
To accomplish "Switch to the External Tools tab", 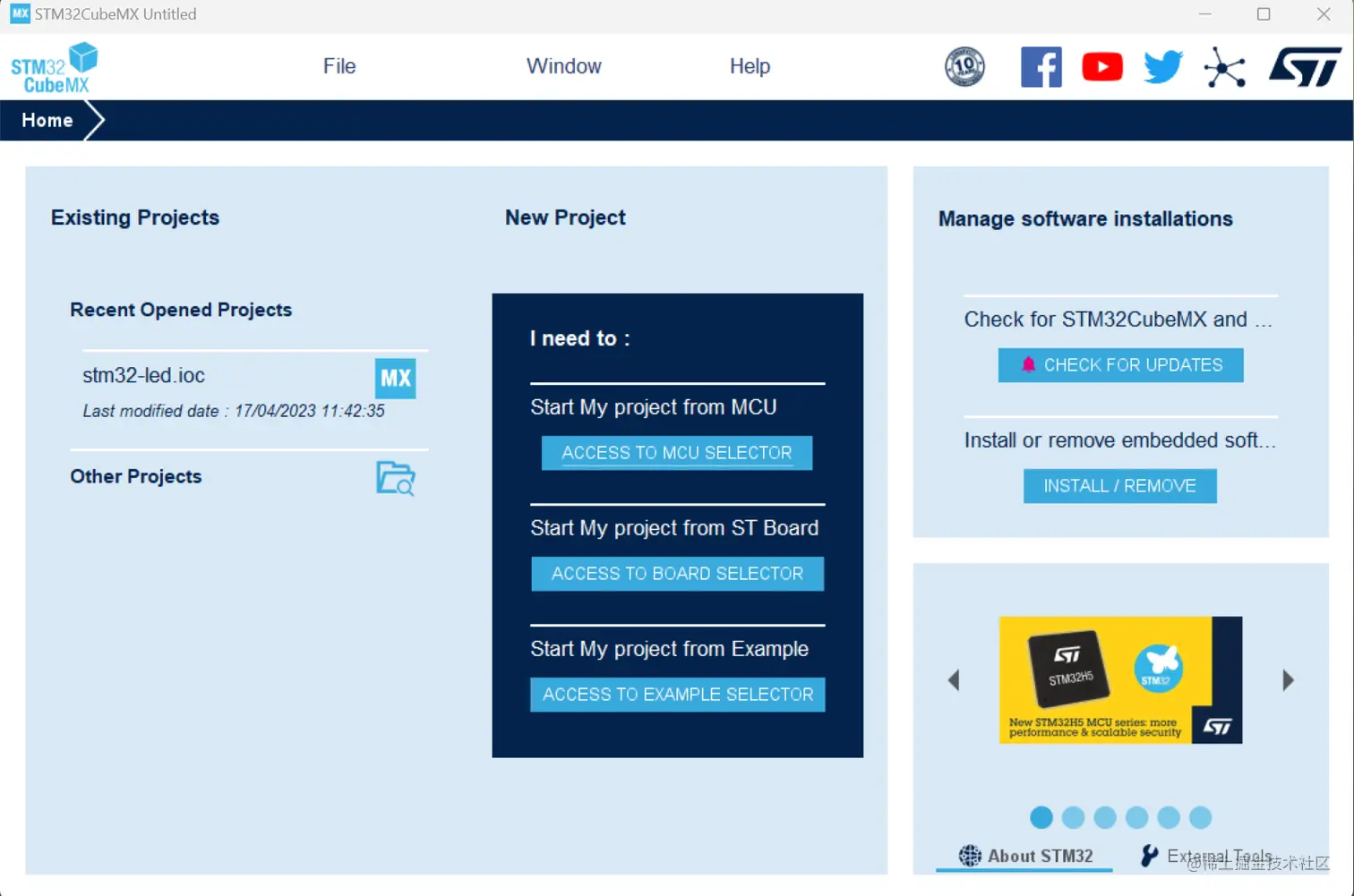I will (x=1207, y=856).
